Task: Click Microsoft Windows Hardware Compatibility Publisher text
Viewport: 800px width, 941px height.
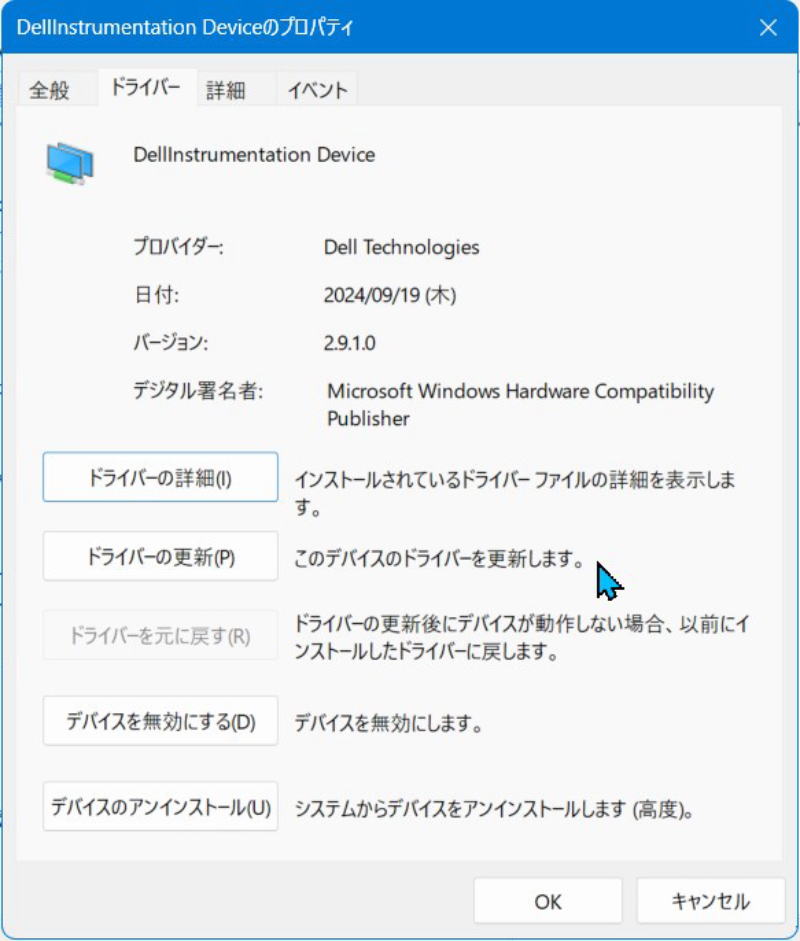Action: 520,404
